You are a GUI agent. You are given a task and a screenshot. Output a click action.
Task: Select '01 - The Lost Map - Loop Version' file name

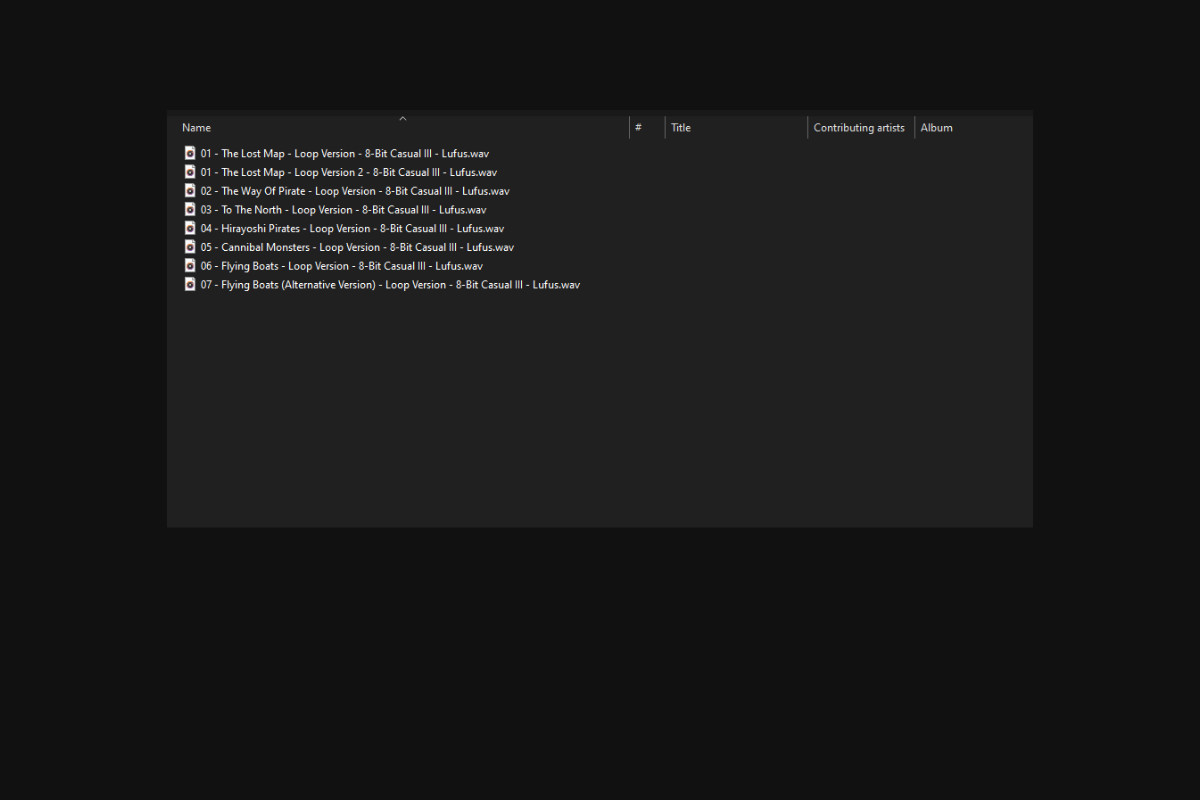point(345,154)
